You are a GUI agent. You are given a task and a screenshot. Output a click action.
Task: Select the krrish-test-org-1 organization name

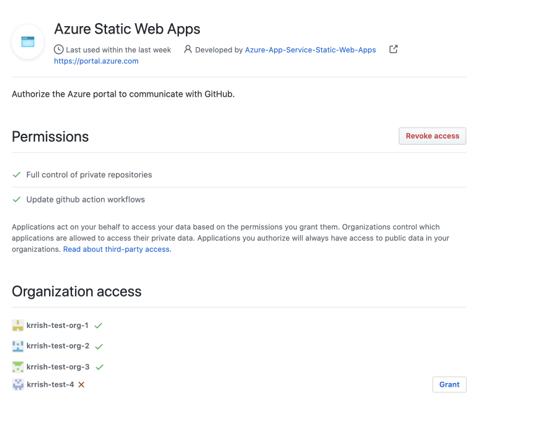click(57, 325)
